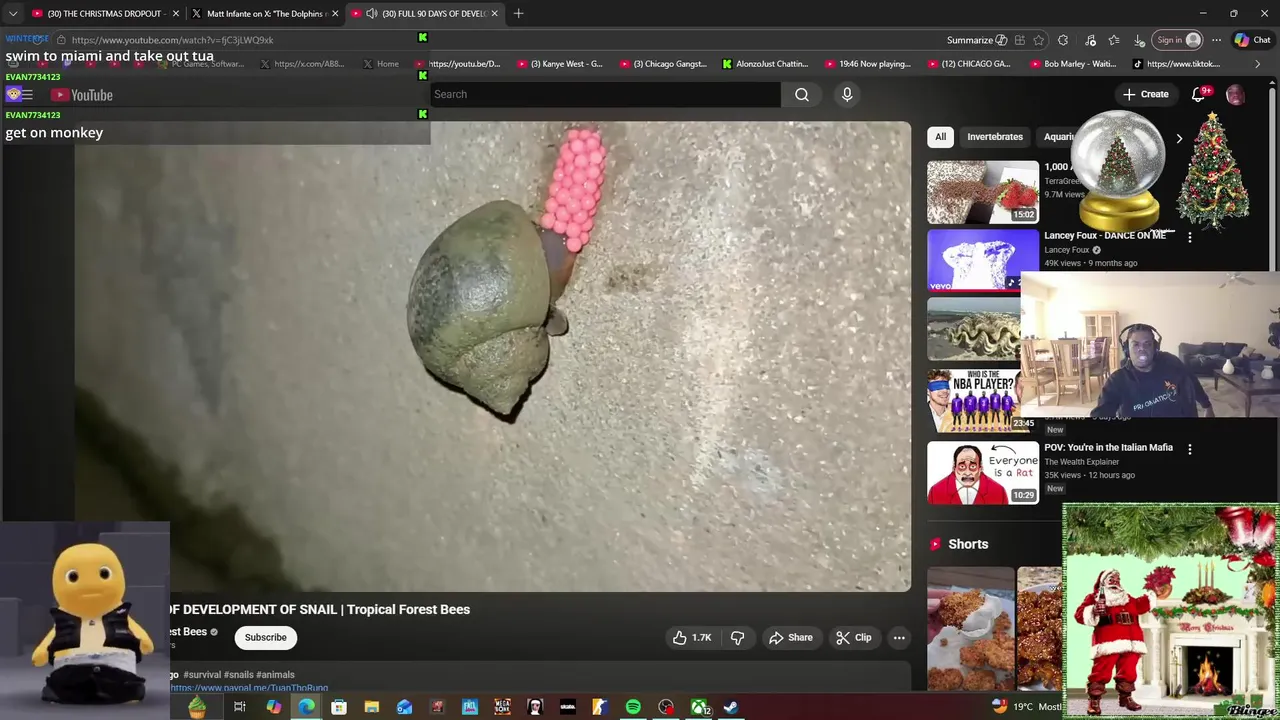1280x720 pixels.
Task: Click the weather 19°C taskbar widget
Action: click(x=1028, y=707)
